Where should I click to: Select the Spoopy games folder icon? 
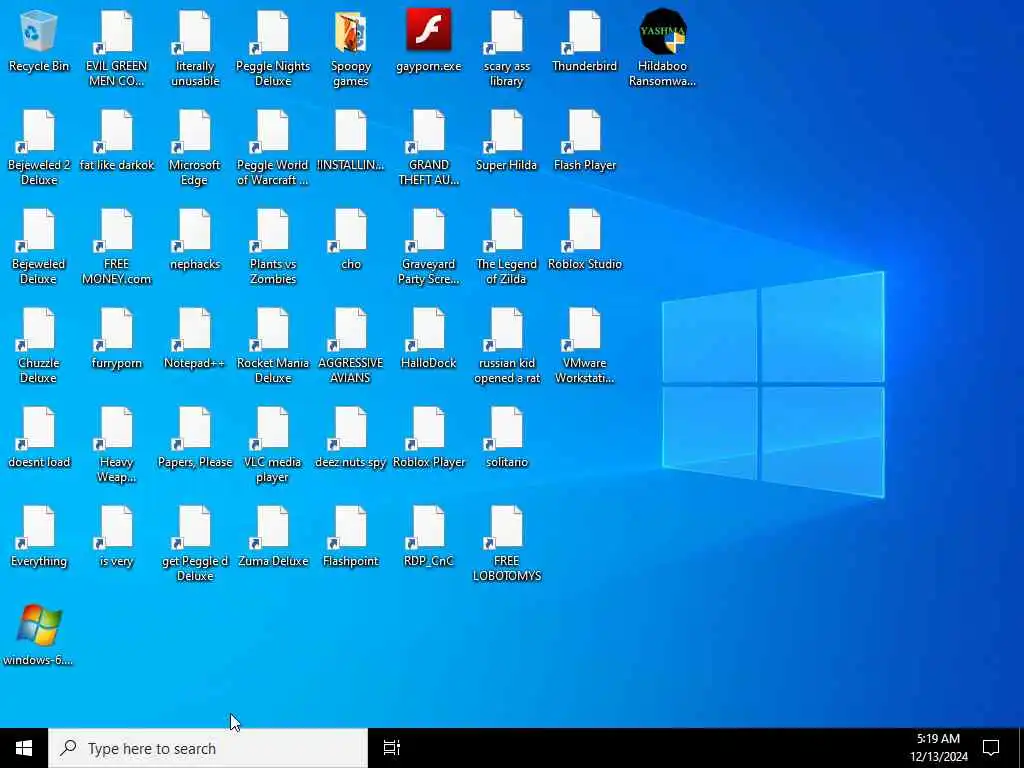pos(351,48)
